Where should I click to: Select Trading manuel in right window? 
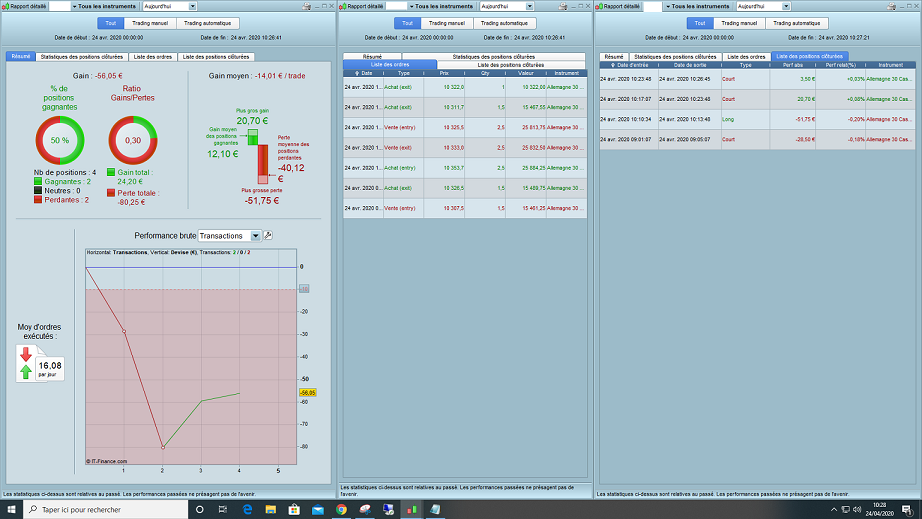739,24
